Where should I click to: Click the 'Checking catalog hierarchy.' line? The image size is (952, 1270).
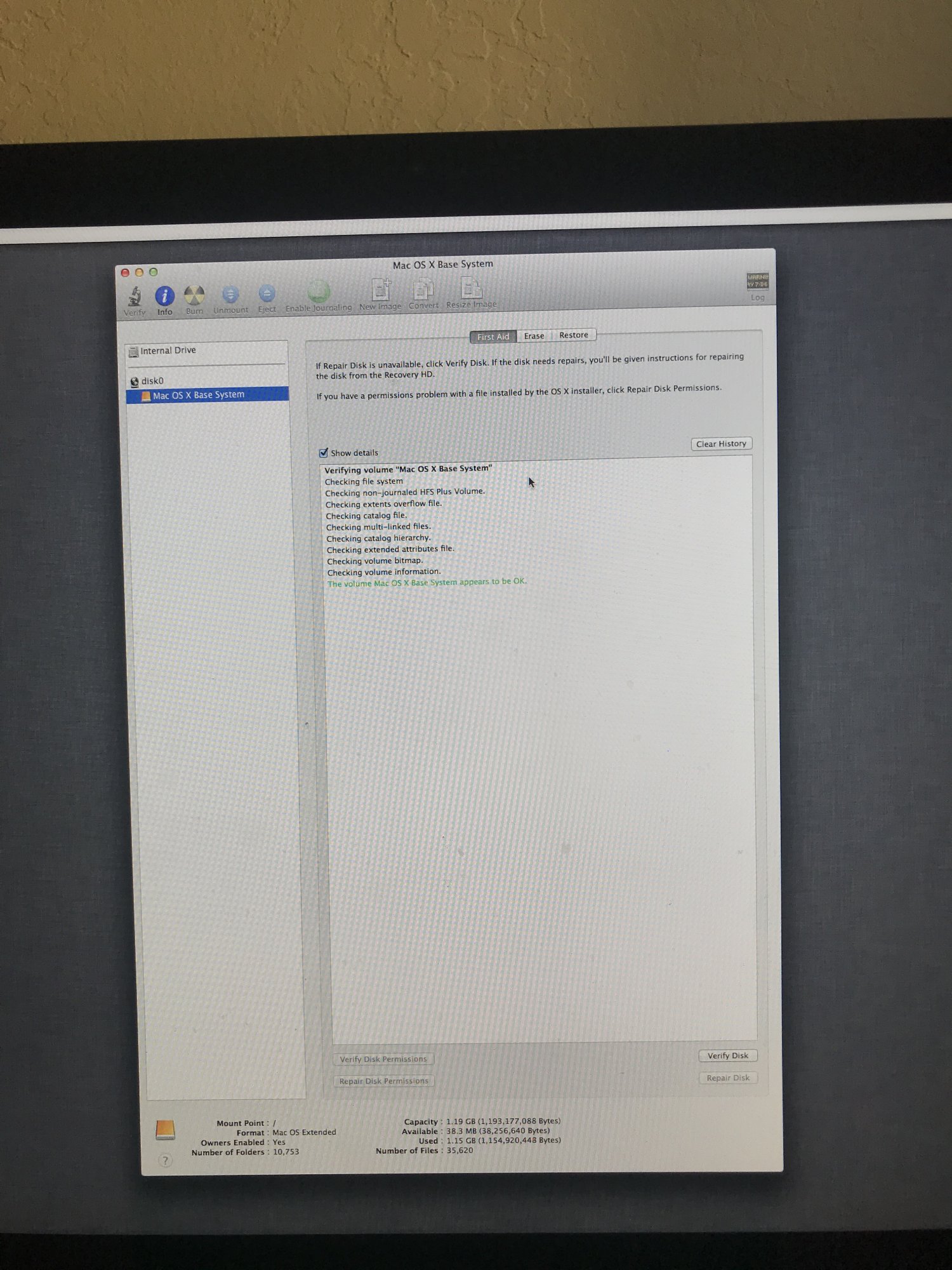pos(378,538)
